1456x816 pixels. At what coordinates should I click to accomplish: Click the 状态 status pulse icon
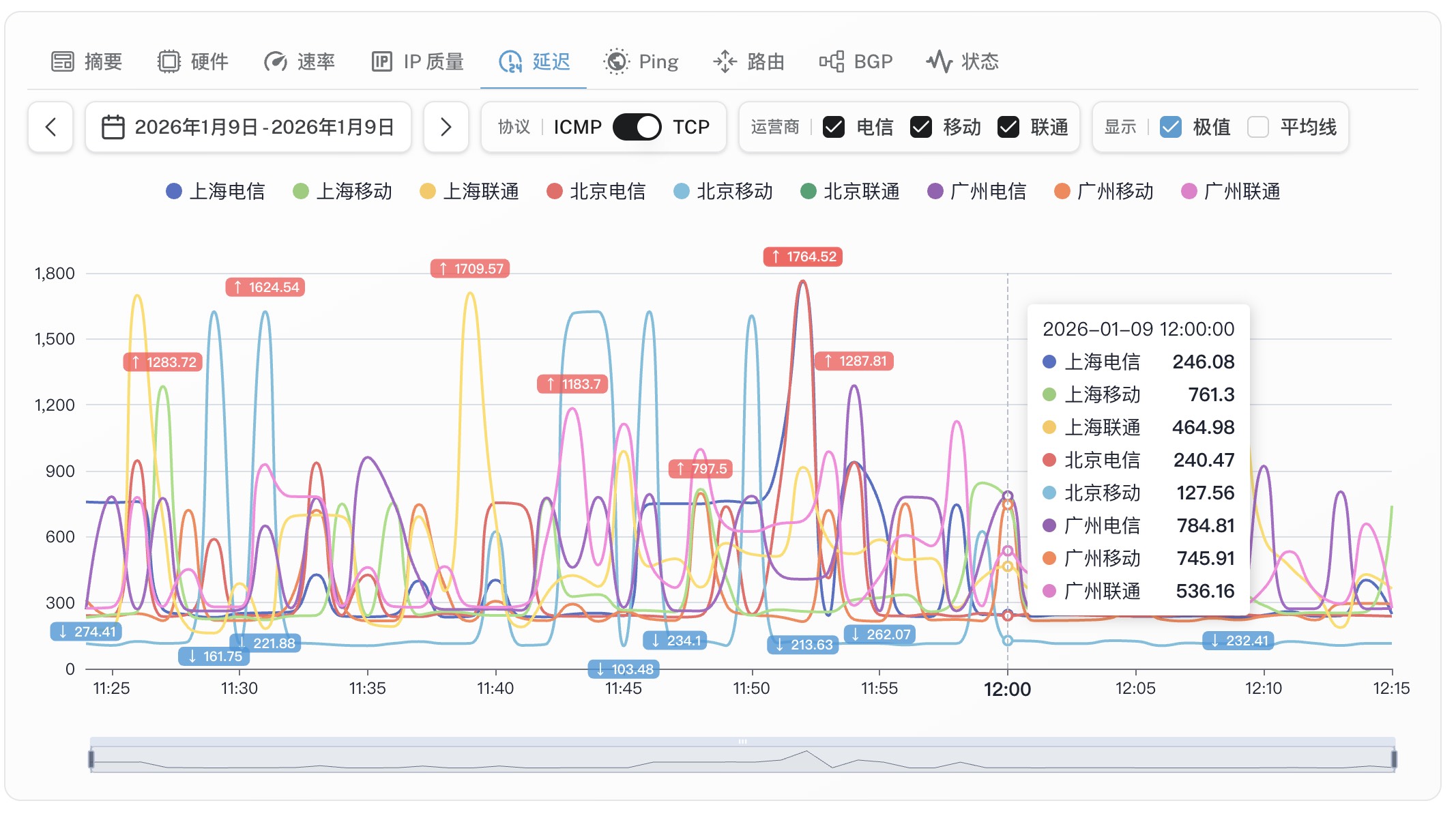[939, 61]
